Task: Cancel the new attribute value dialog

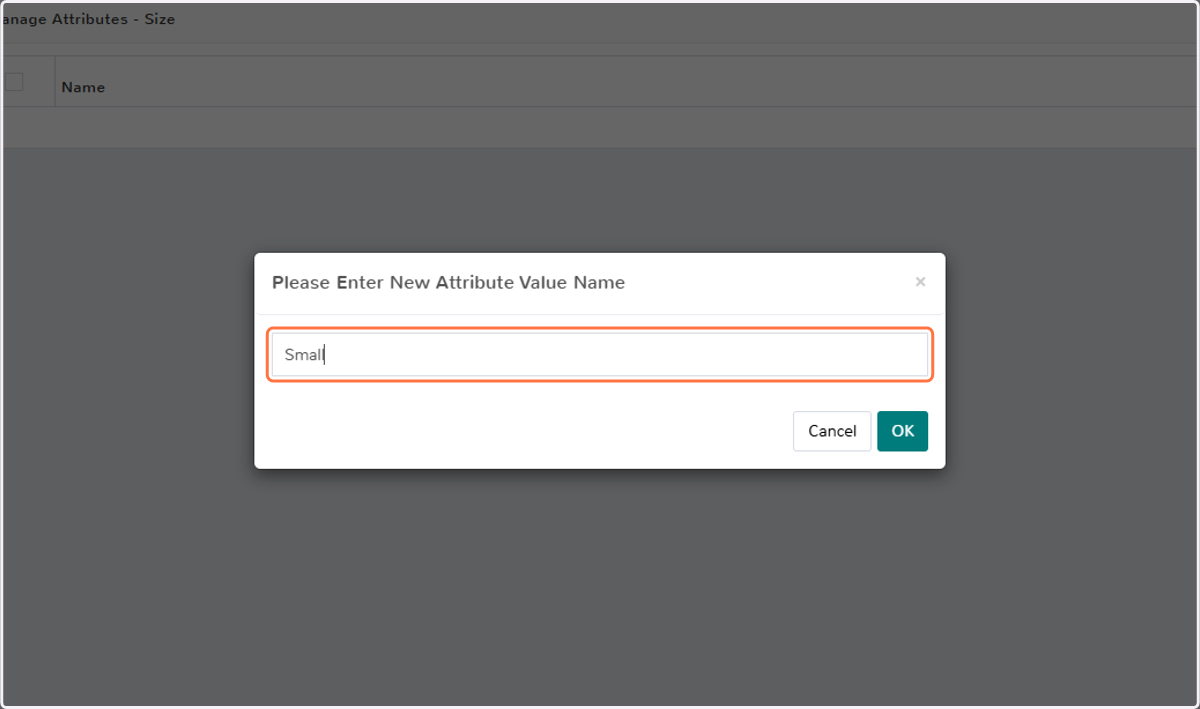Action: click(x=832, y=431)
